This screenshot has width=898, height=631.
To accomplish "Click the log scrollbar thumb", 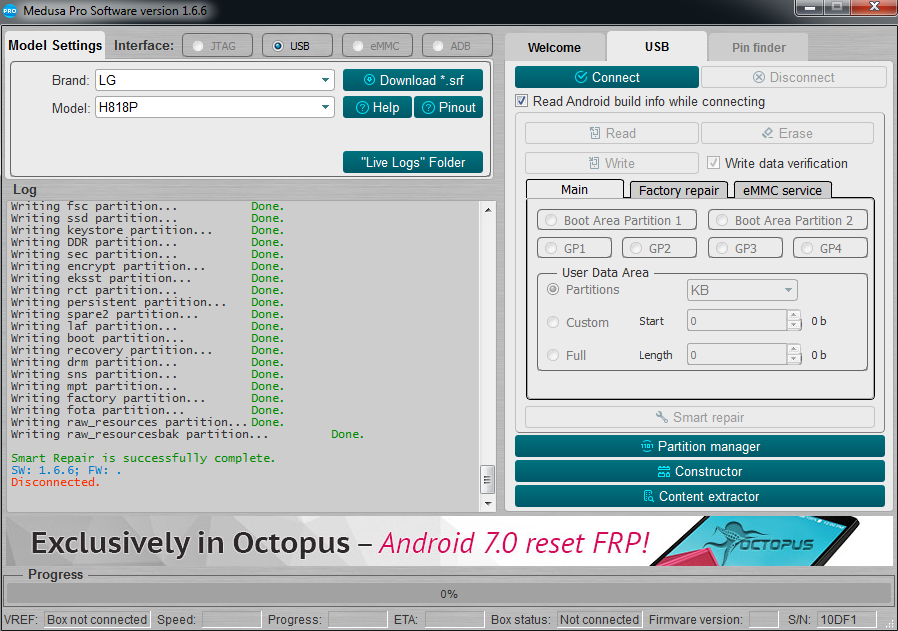I will click(x=488, y=479).
